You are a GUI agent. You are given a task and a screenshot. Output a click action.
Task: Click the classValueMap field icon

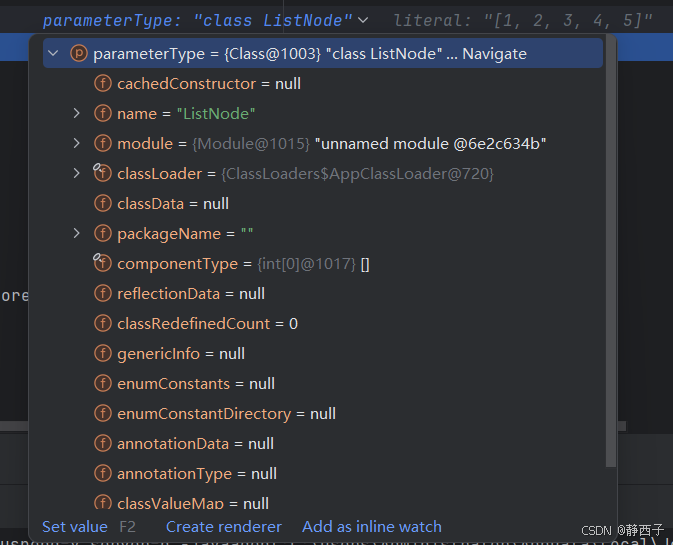tap(103, 502)
